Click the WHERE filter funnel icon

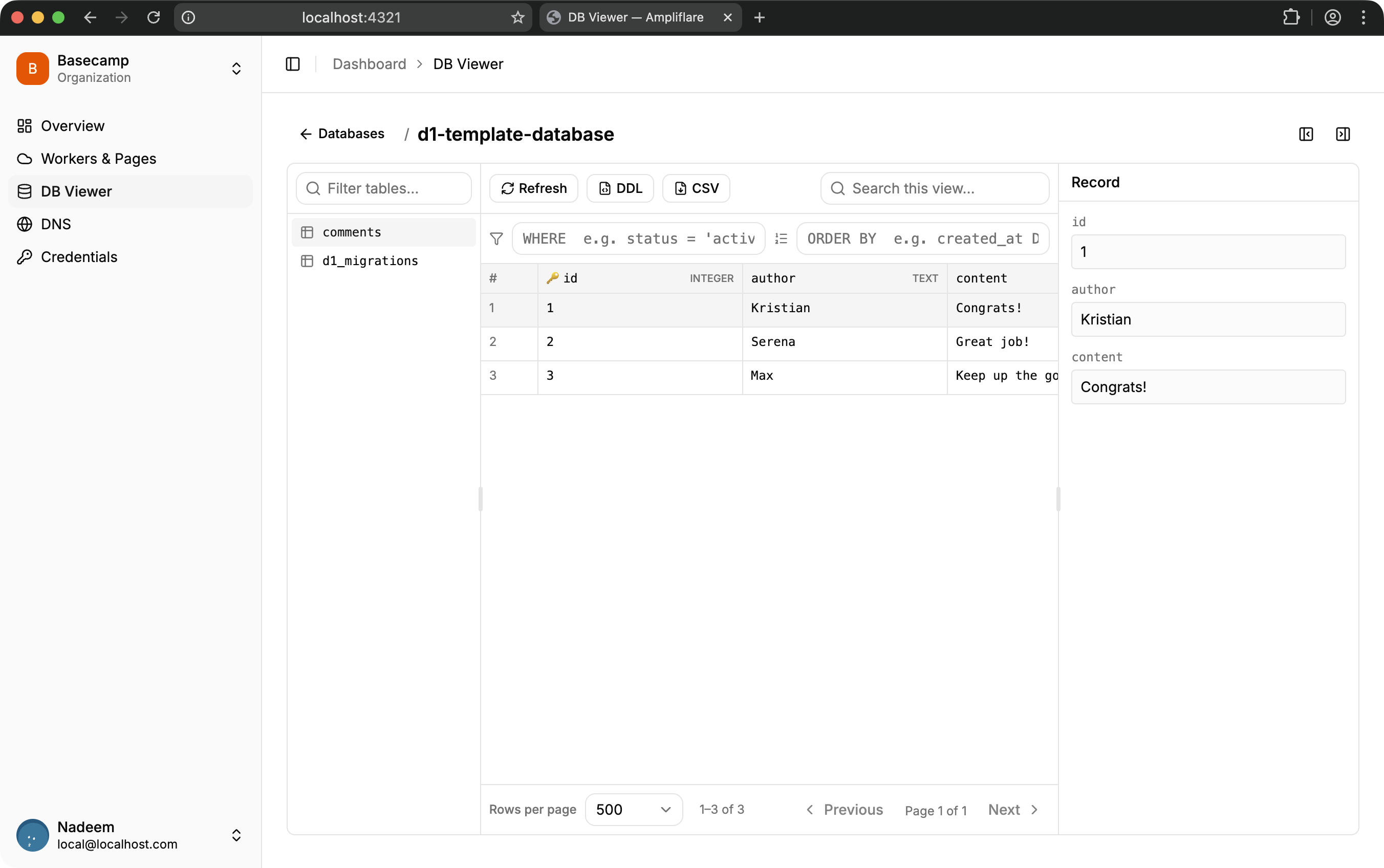[x=496, y=238]
